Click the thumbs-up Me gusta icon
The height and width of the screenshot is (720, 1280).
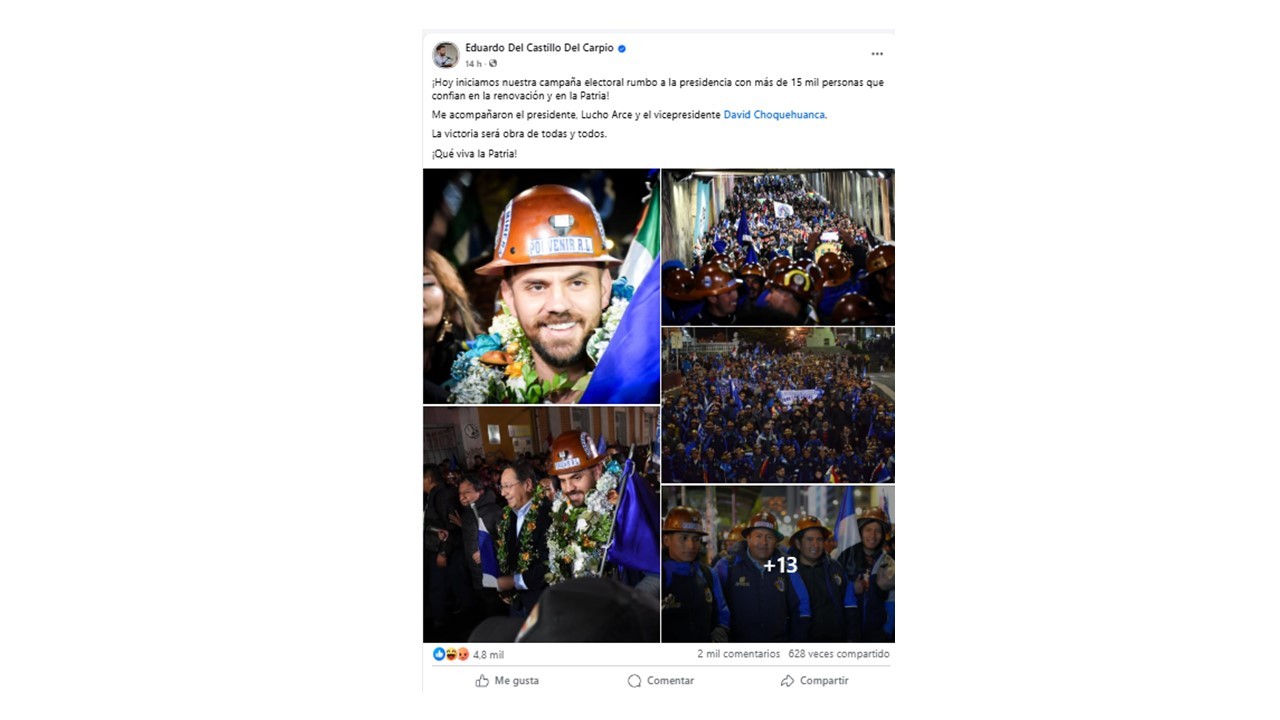pyautogui.click(x=482, y=681)
